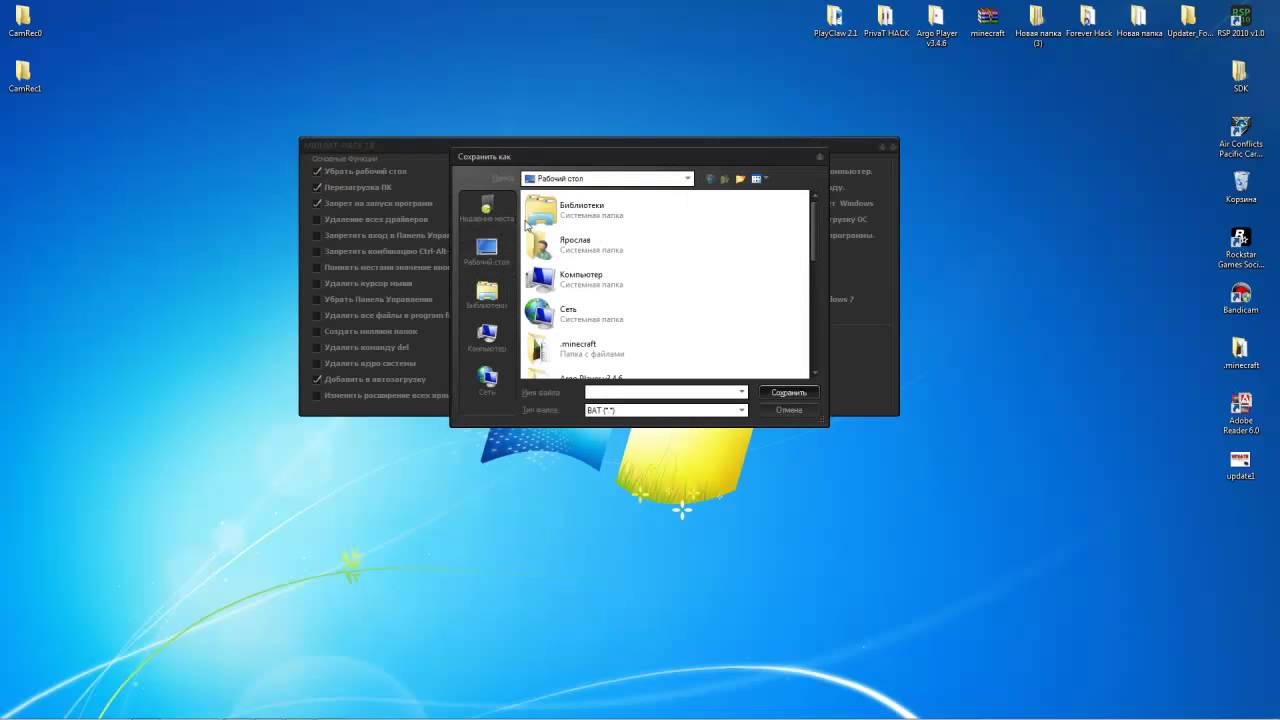Click Отмена button
The width and height of the screenshot is (1280, 720).
(x=789, y=410)
